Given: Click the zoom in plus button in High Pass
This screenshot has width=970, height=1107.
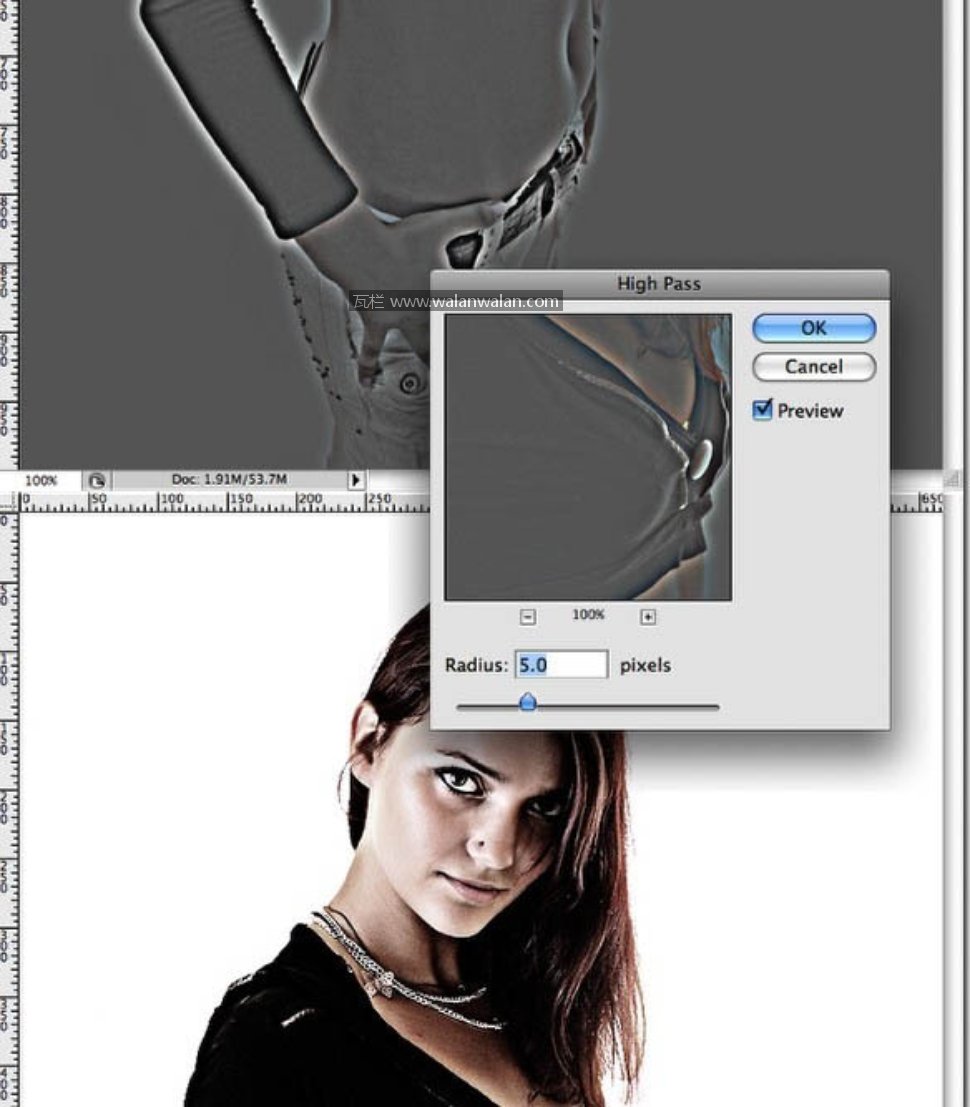Looking at the screenshot, I should coord(648,617).
